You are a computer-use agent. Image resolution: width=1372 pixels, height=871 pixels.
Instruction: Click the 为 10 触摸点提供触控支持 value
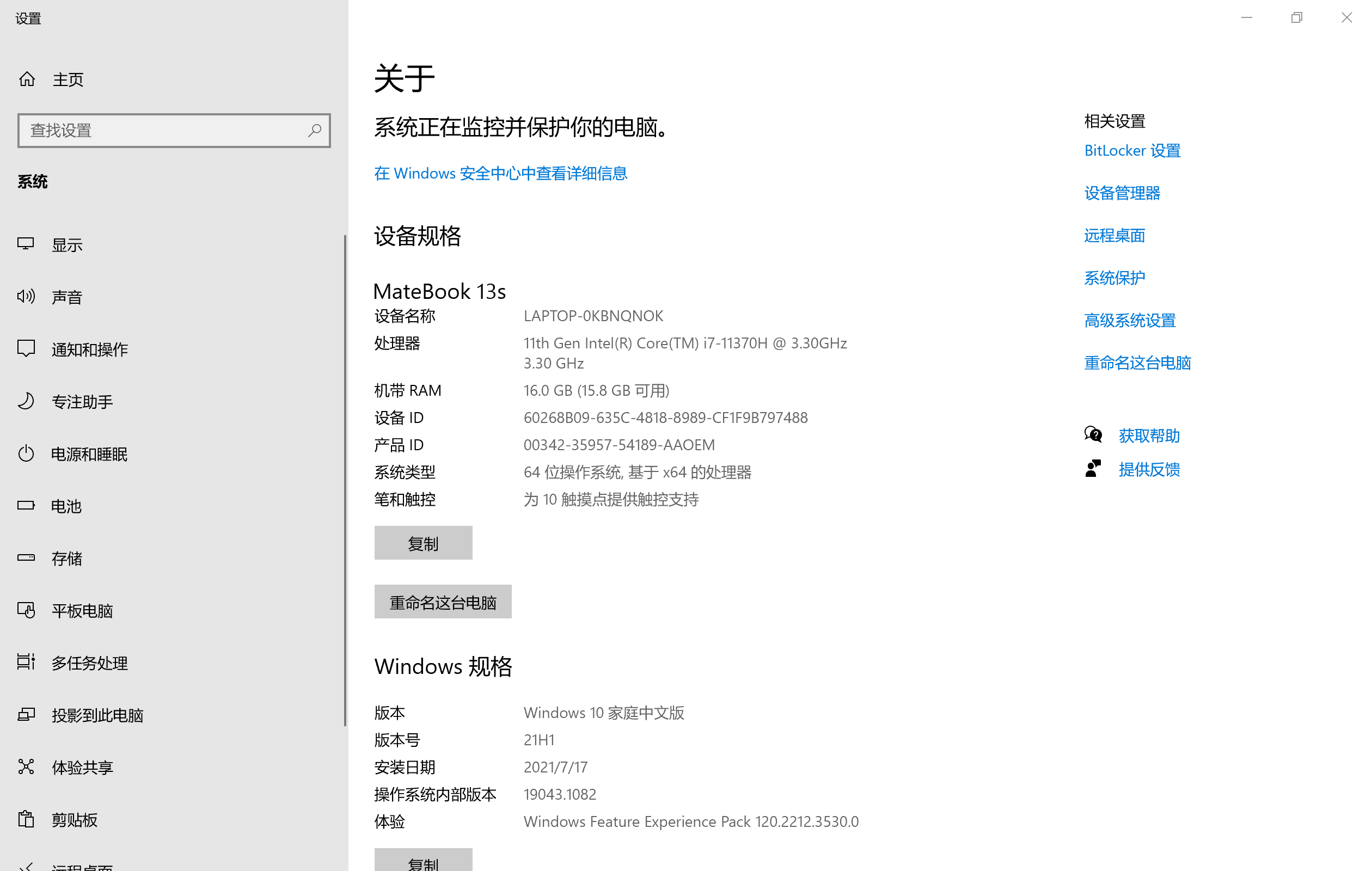click(611, 500)
